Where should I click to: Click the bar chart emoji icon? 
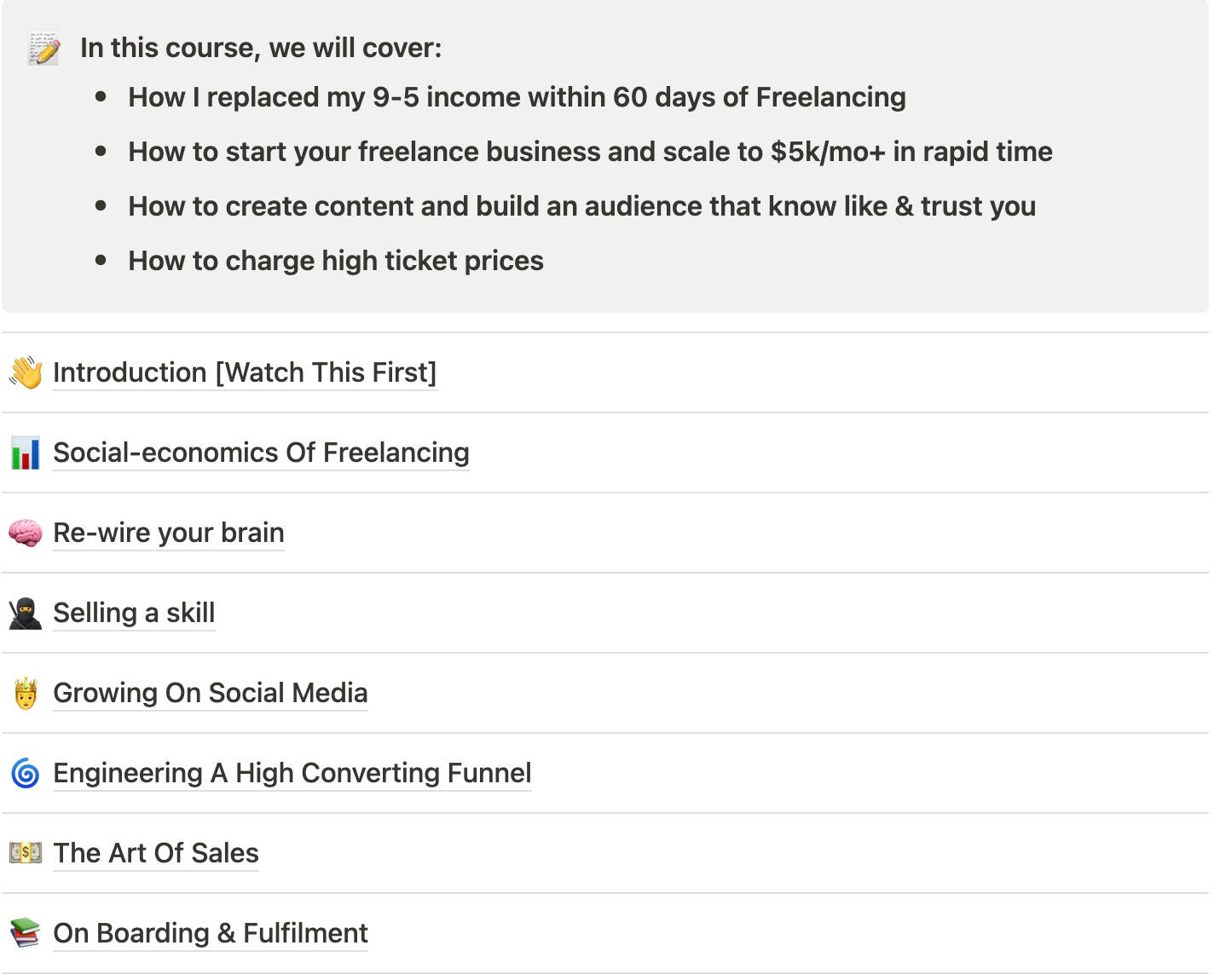click(x=26, y=453)
